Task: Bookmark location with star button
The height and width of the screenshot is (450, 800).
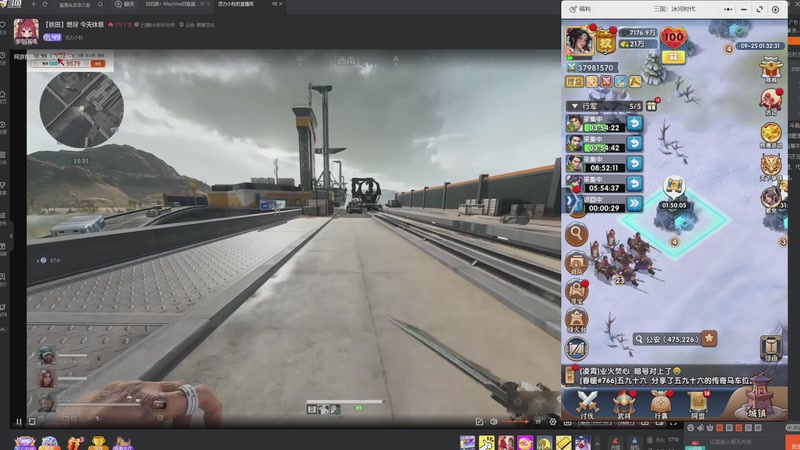Action: click(x=709, y=338)
